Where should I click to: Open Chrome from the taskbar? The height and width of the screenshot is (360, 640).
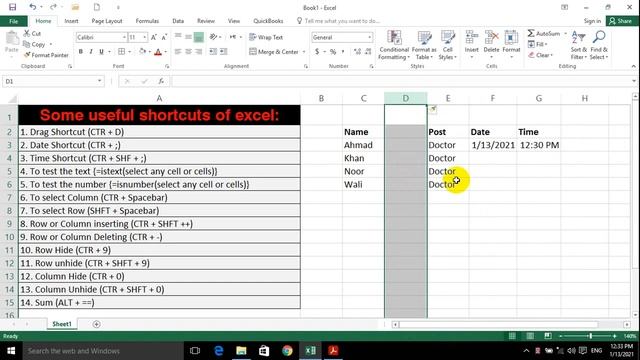click(287, 351)
